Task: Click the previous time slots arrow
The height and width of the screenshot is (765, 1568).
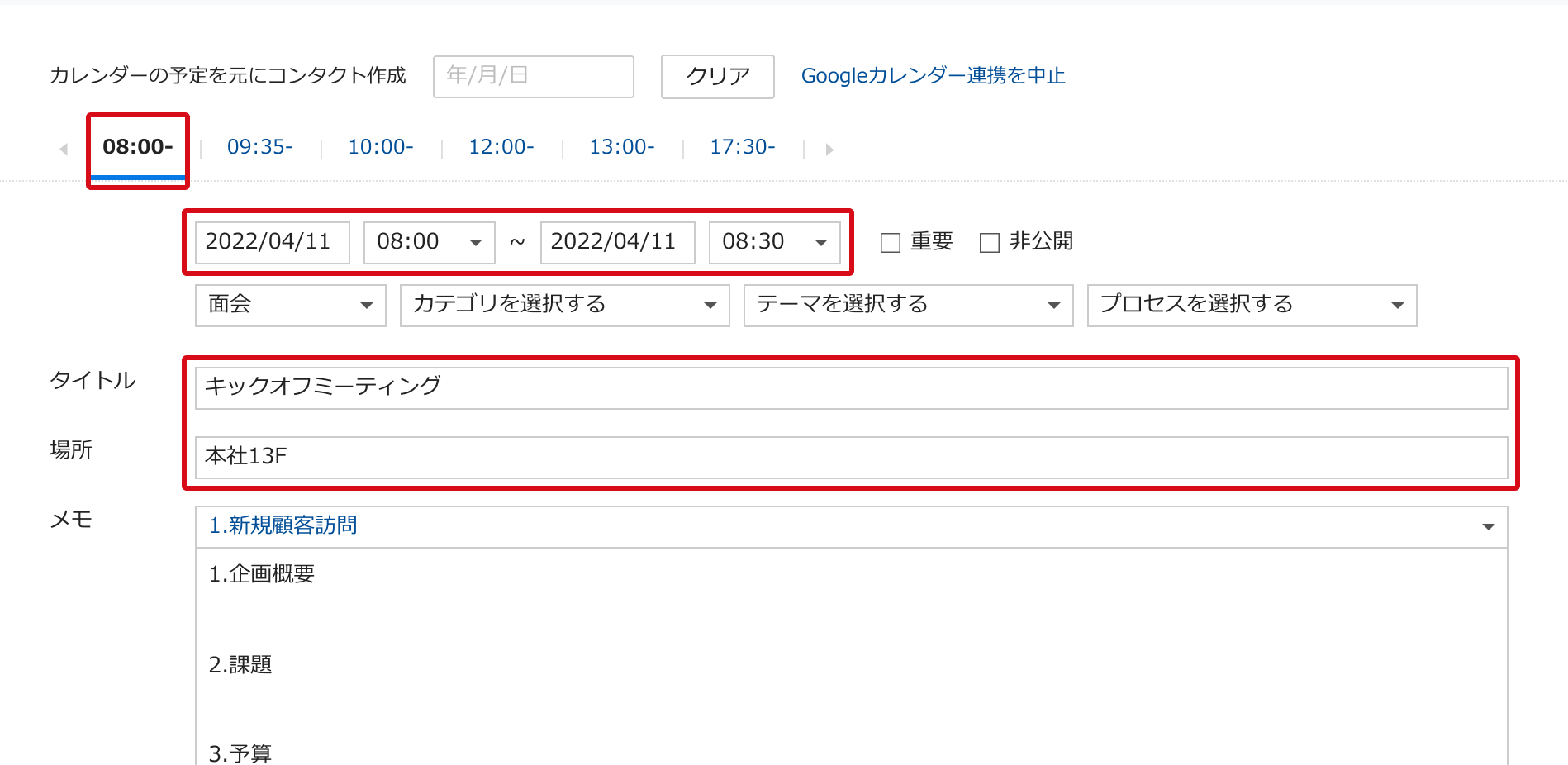Action: tap(64, 150)
